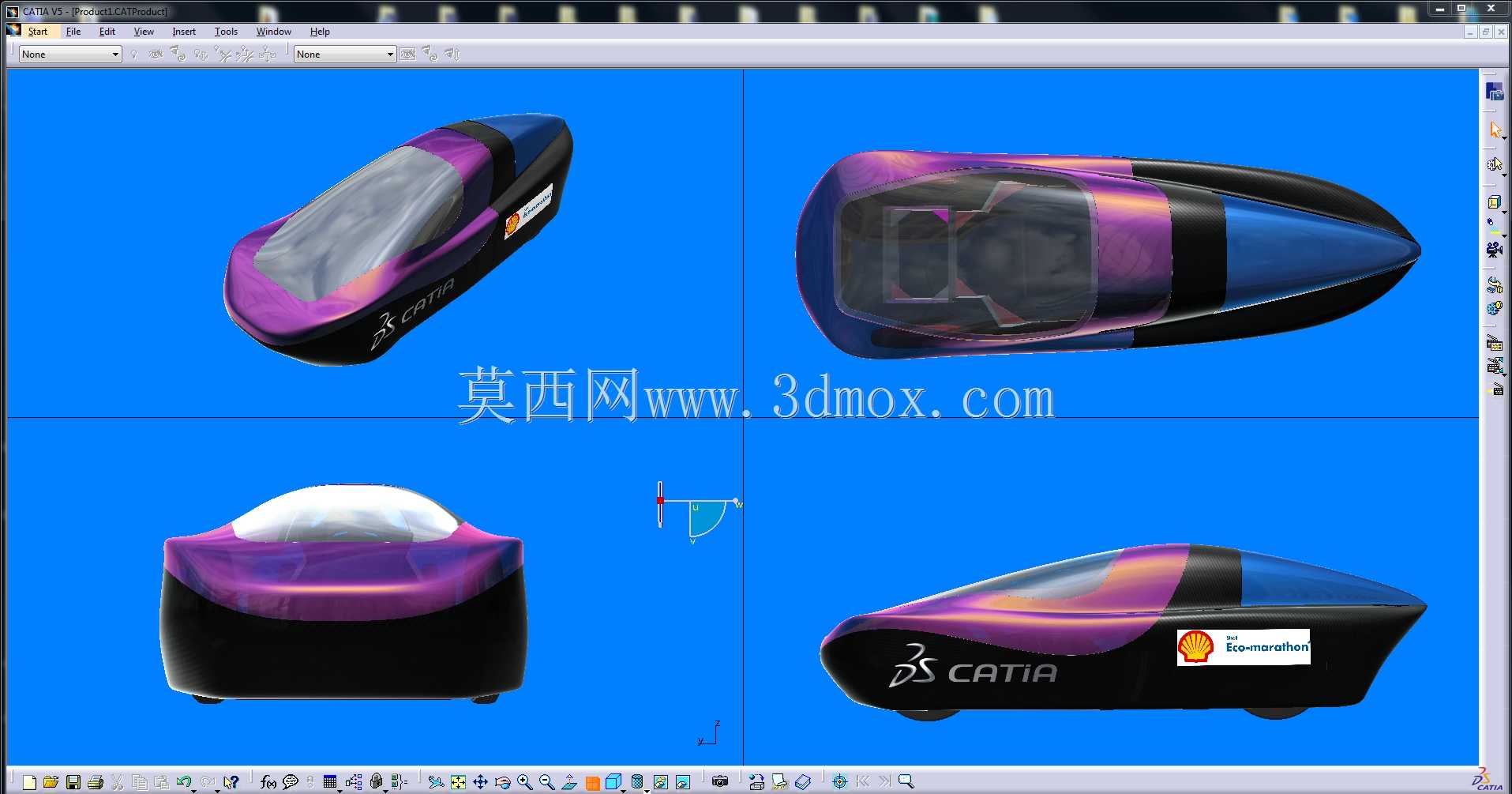Open dropdown arrow beside the Create Environment icon
Viewport: 1512px width, 794px height.
[1503, 213]
